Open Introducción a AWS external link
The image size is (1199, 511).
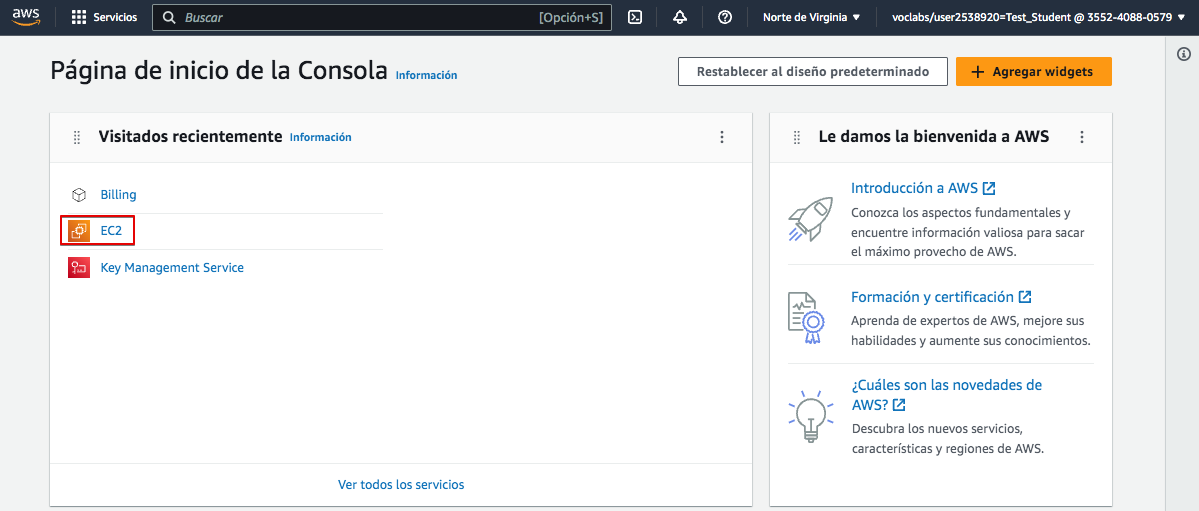pos(923,188)
